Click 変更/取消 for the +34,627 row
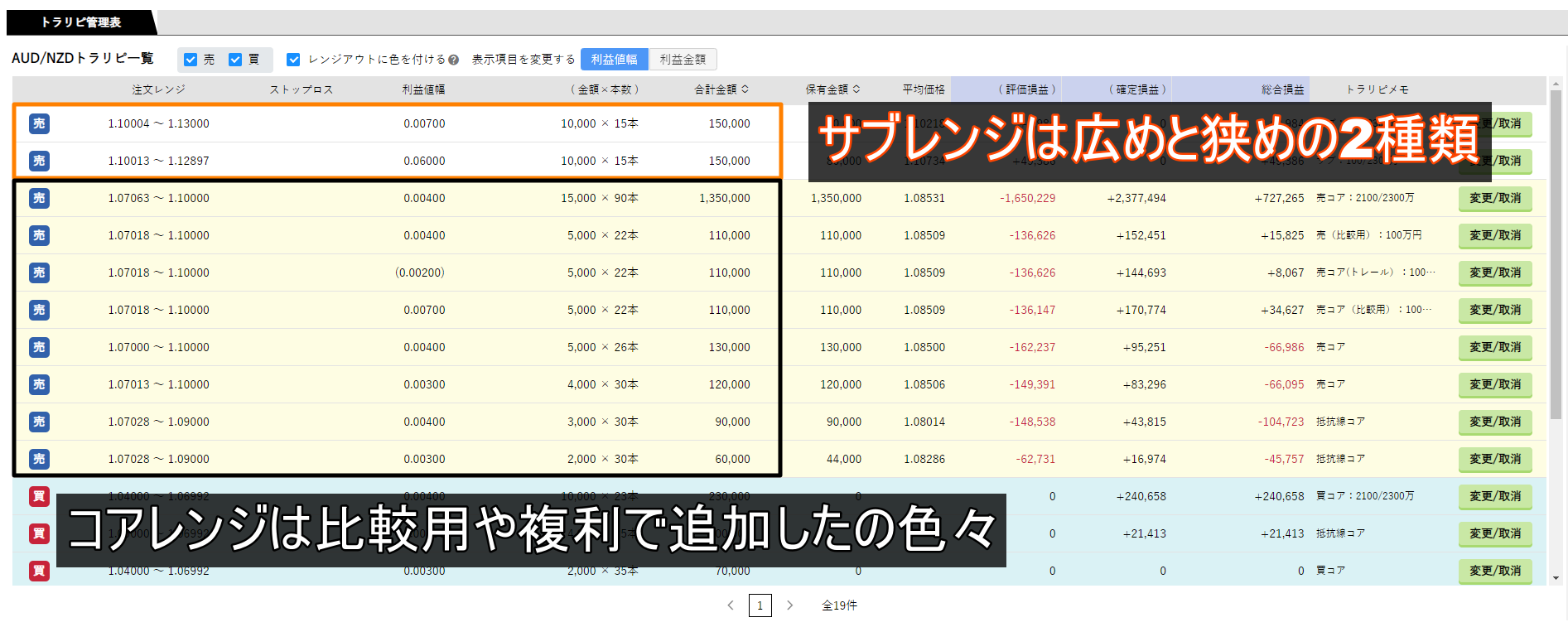 pos(1495,311)
